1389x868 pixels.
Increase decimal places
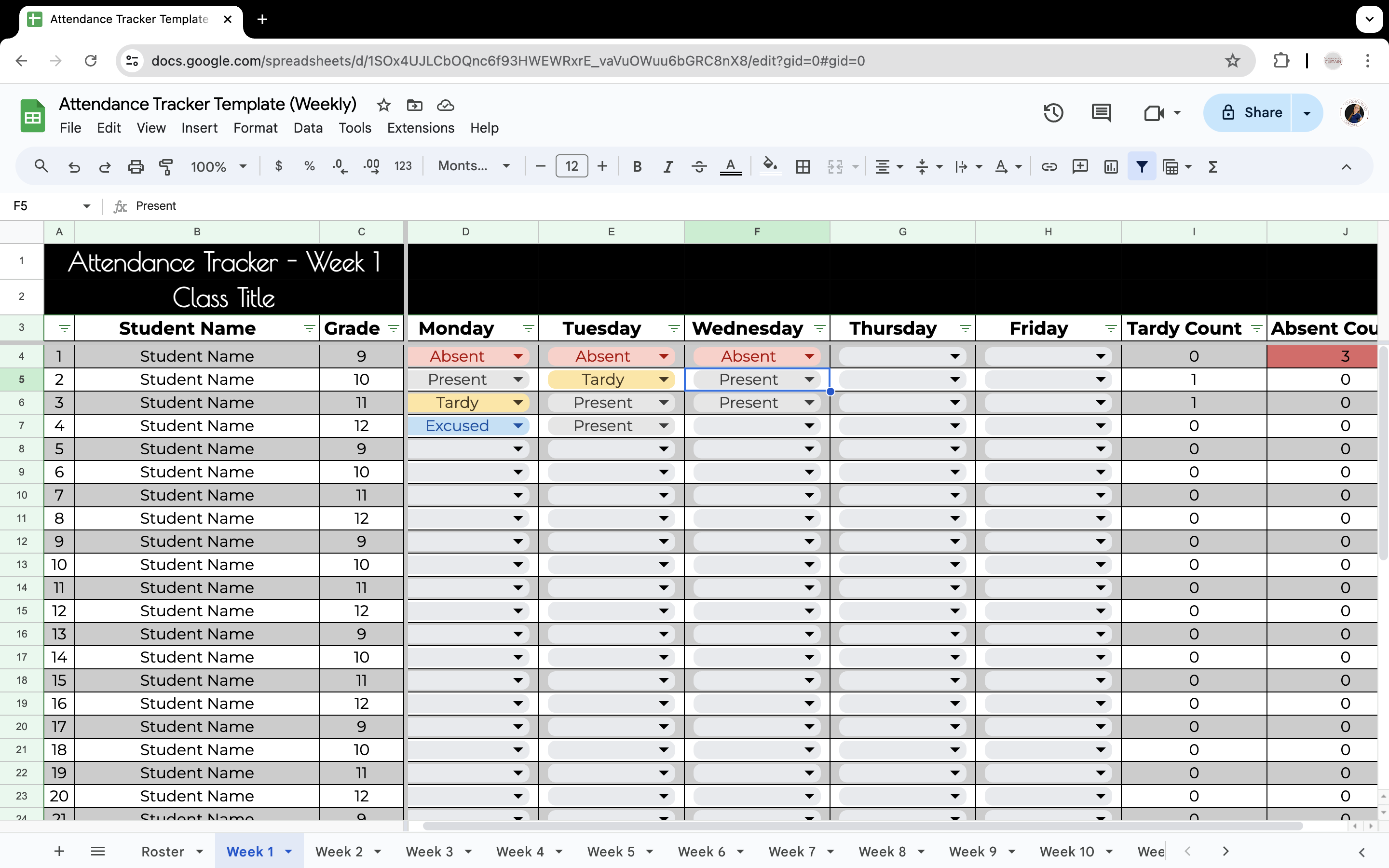click(x=371, y=166)
